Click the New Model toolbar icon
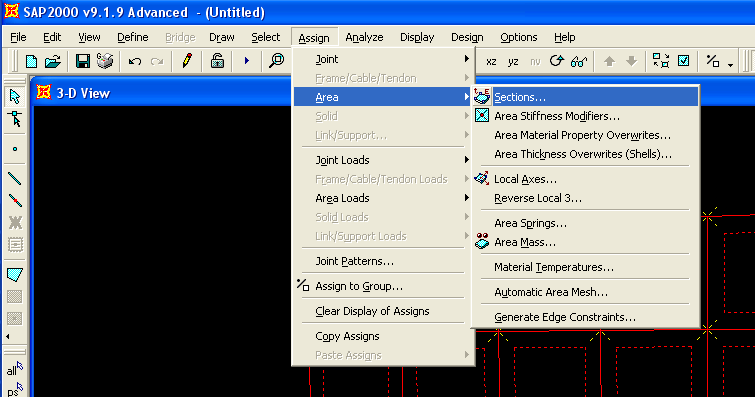 (x=32, y=61)
